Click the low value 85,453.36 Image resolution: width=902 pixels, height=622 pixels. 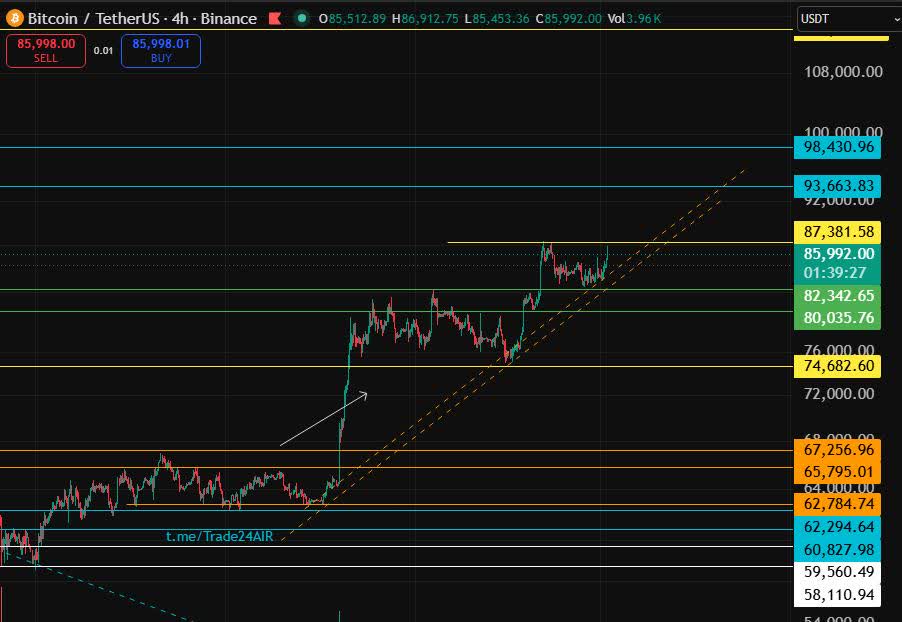pyautogui.click(x=500, y=18)
